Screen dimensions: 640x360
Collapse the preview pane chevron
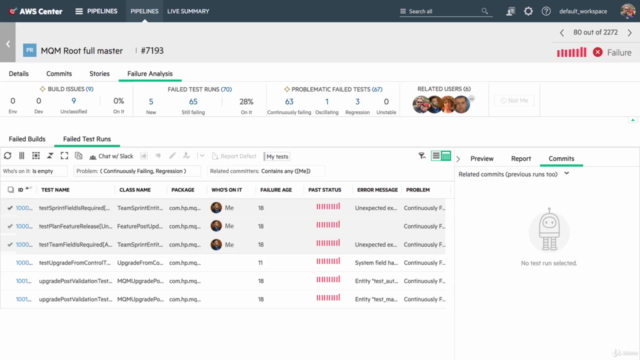(458, 159)
